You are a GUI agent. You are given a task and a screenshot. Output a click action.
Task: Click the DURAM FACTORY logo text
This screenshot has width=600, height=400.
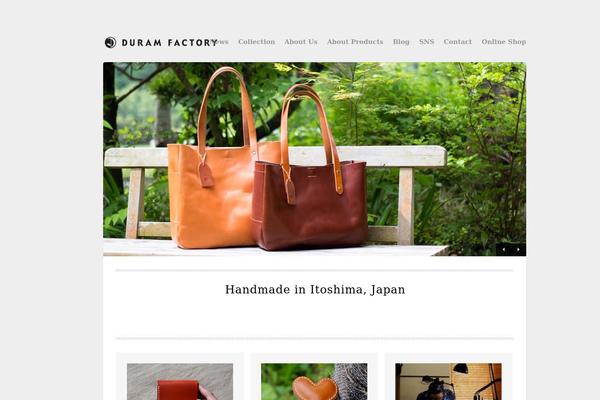(x=170, y=42)
